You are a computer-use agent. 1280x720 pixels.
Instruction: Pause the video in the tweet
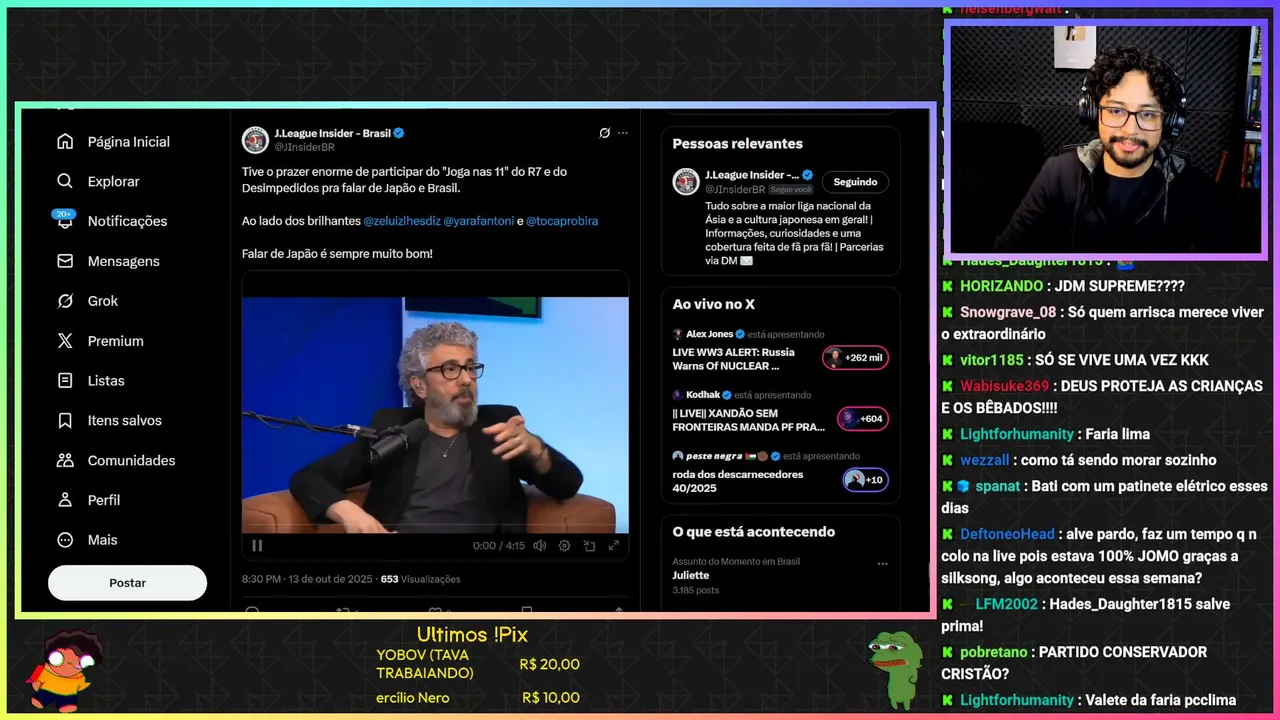(257, 545)
